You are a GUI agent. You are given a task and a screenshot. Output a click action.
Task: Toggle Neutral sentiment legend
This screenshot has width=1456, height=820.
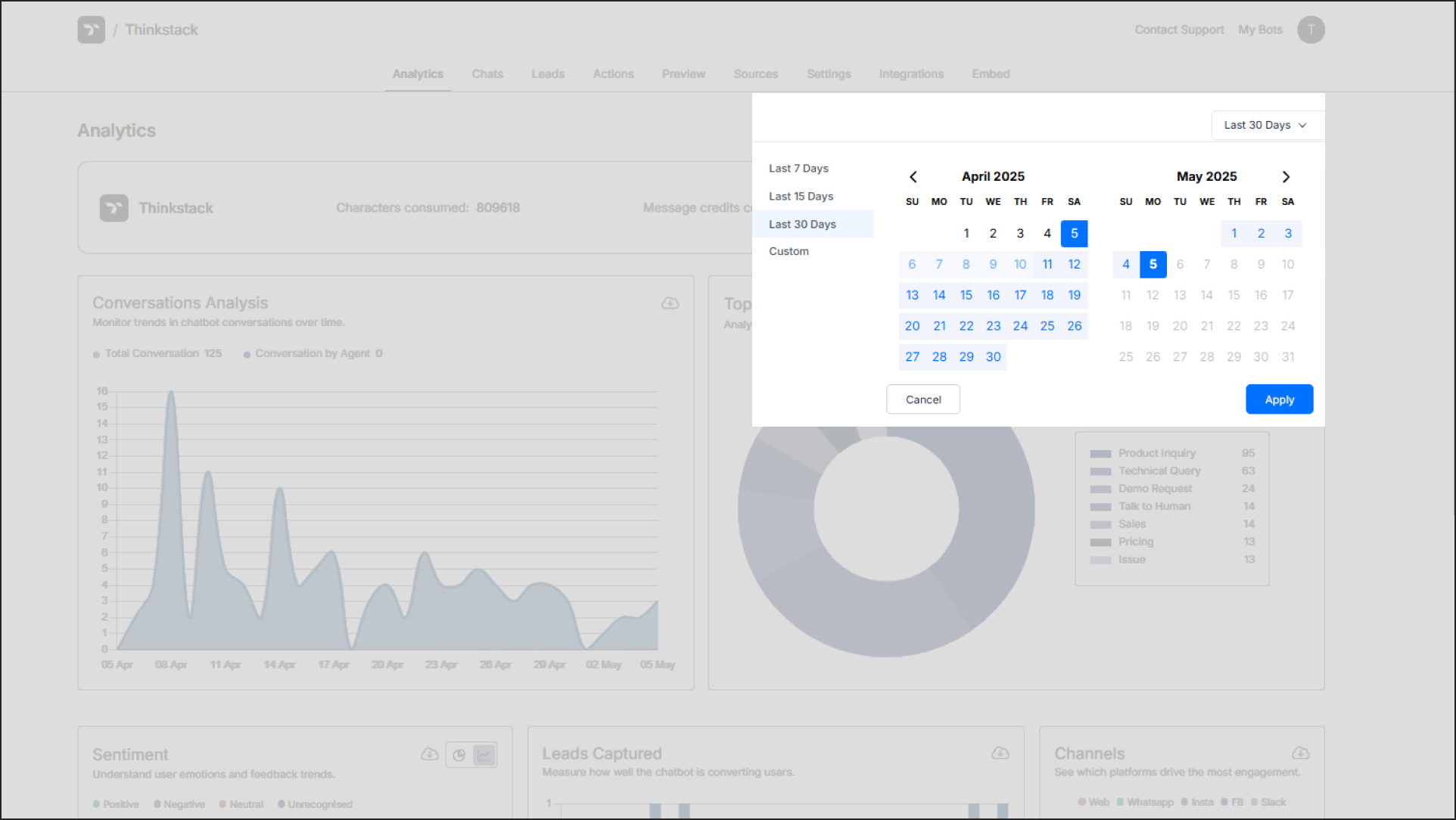241,804
